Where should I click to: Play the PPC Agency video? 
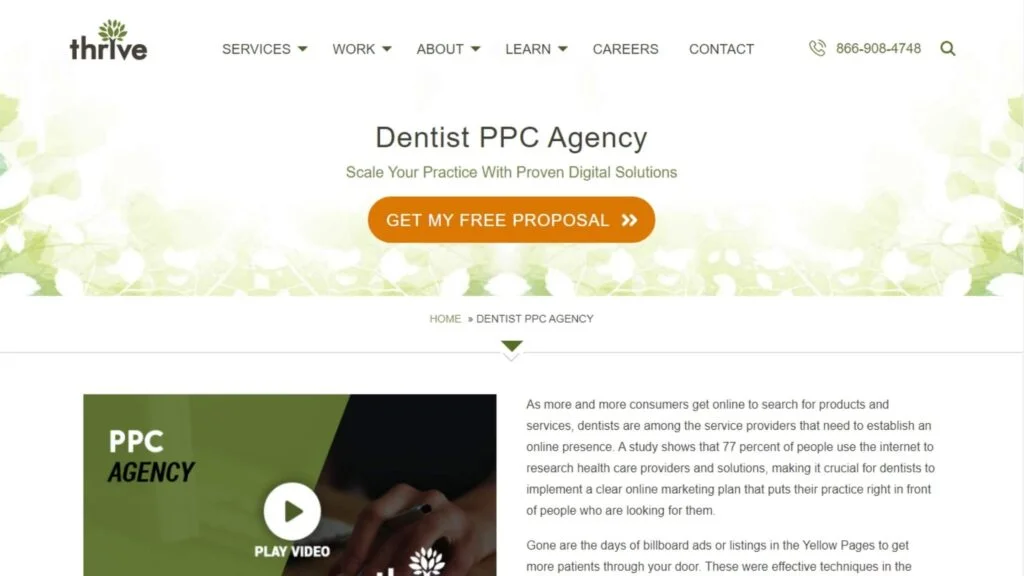point(292,511)
